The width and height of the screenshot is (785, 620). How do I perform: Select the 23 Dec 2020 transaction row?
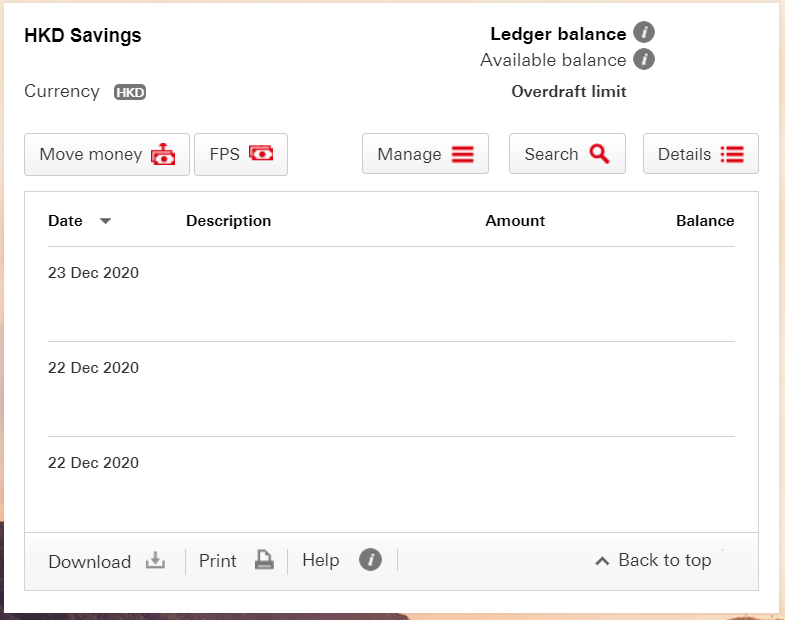tap(391, 294)
